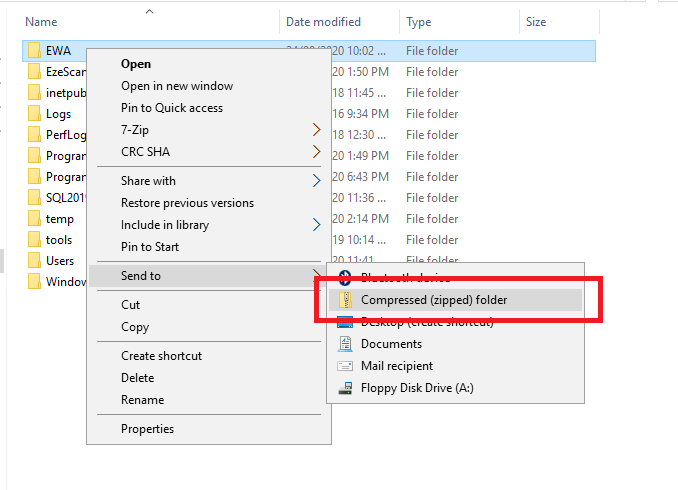Click the Size column header
The image size is (678, 490).
536,21
